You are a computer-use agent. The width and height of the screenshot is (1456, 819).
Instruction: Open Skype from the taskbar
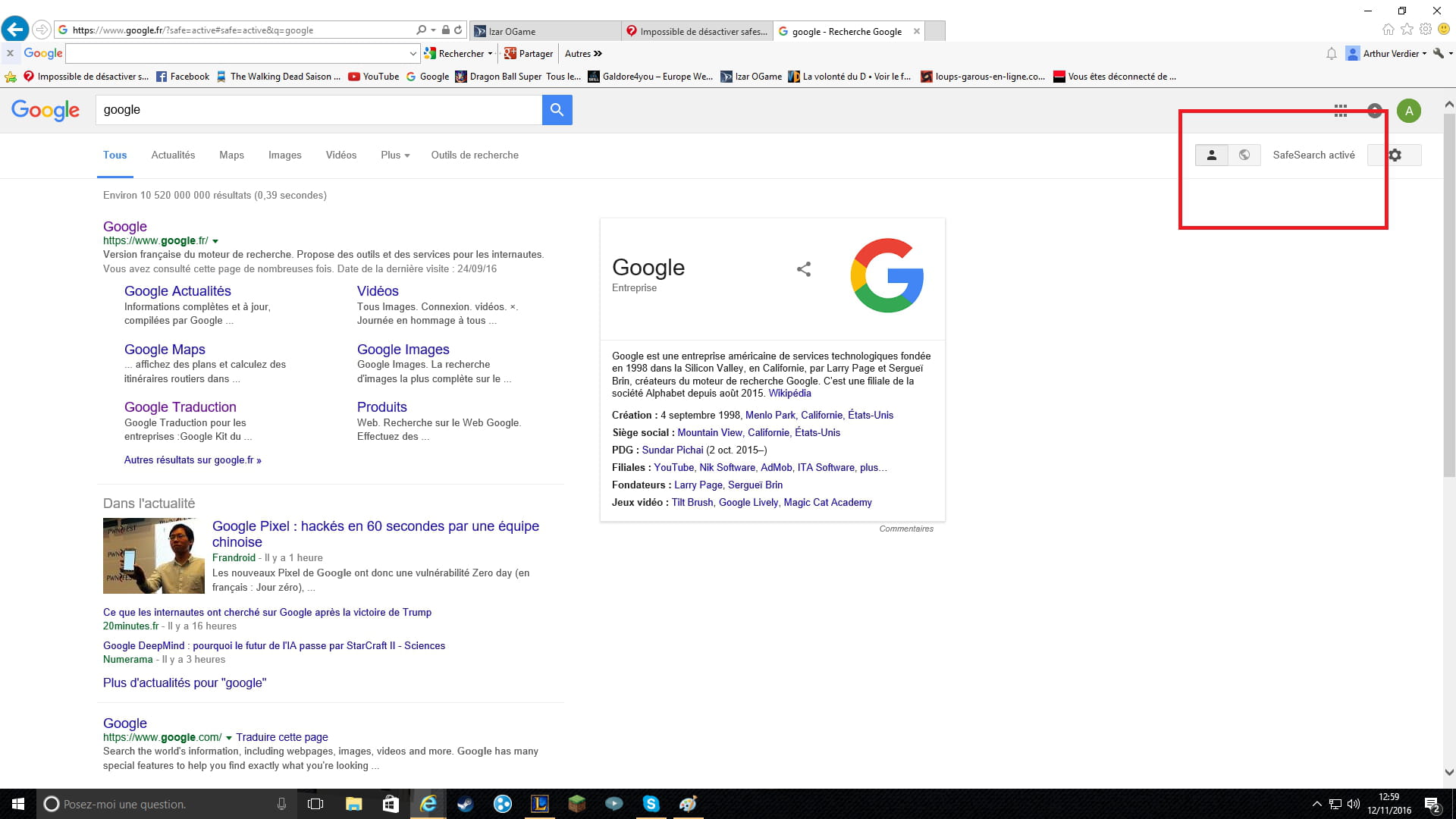pos(651,804)
